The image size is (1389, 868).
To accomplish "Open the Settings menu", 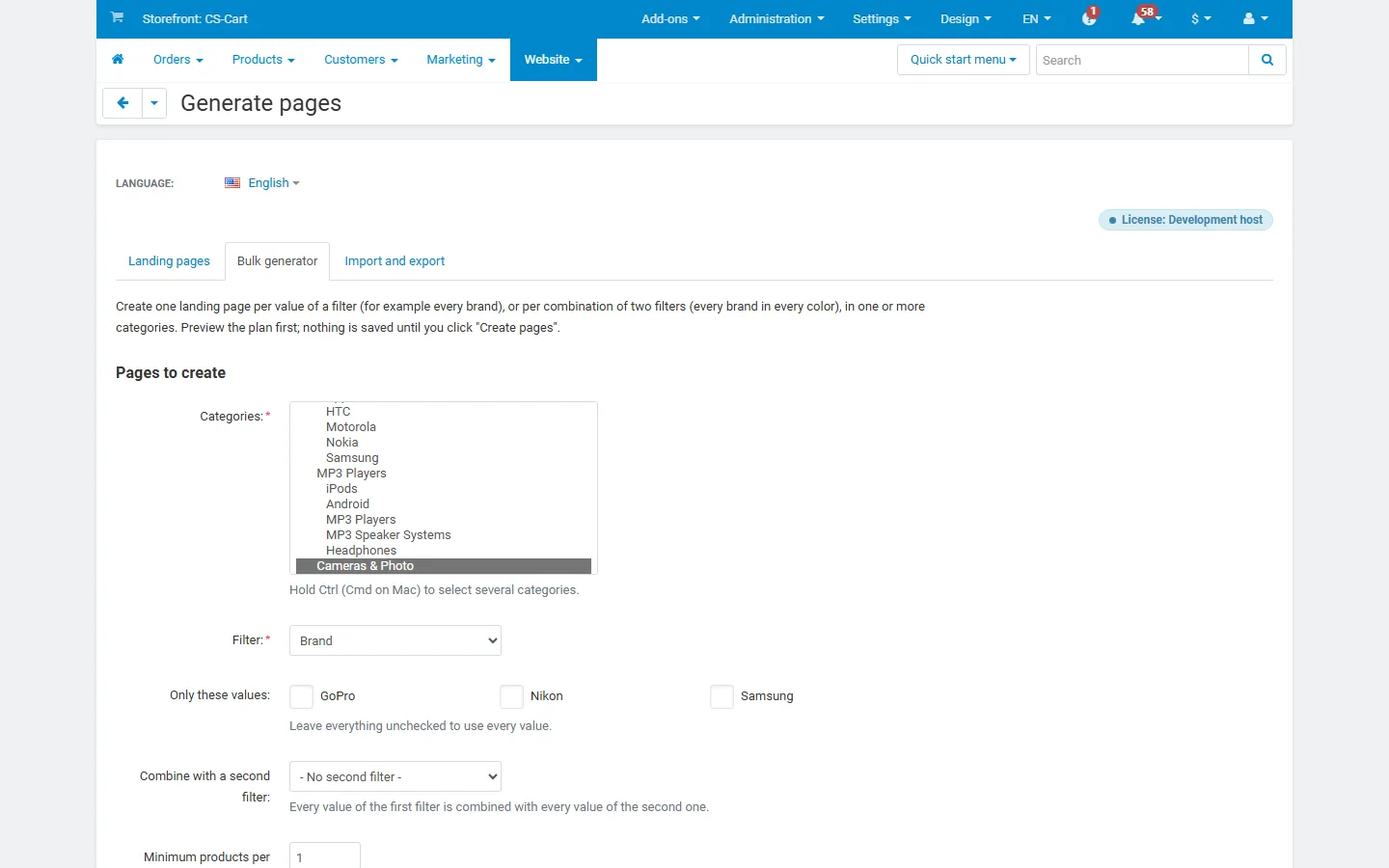I will (882, 18).
